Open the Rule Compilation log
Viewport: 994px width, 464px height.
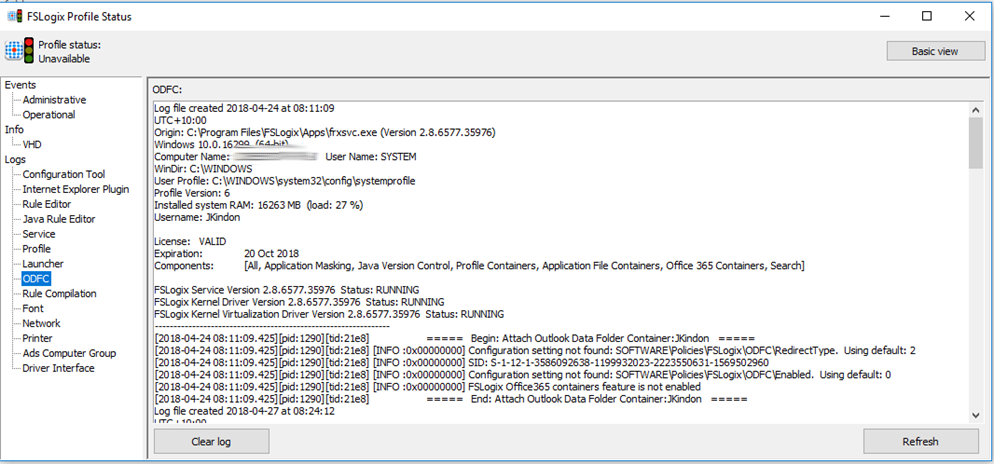pos(60,293)
